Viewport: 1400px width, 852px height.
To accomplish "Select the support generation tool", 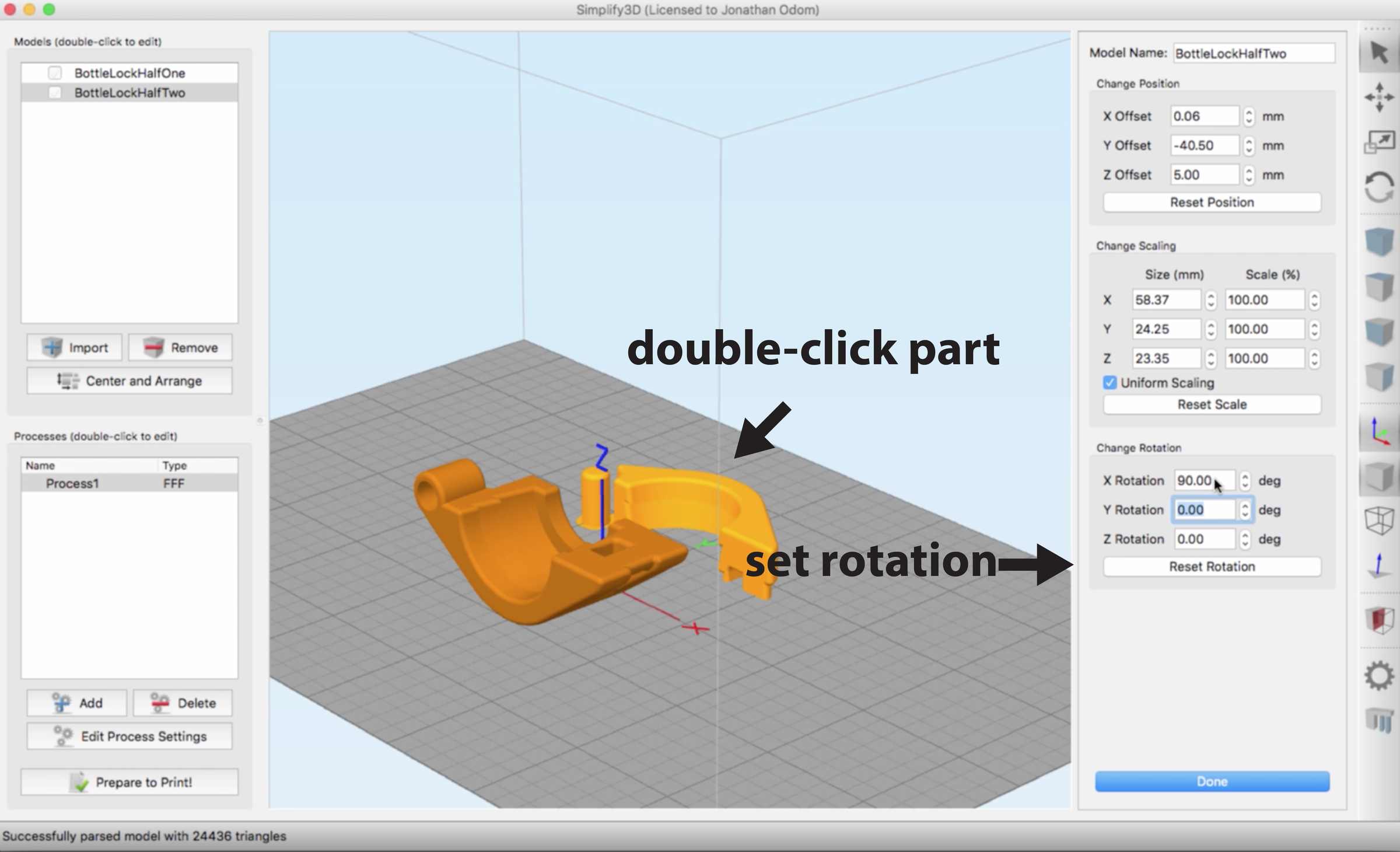I will click(1380, 721).
